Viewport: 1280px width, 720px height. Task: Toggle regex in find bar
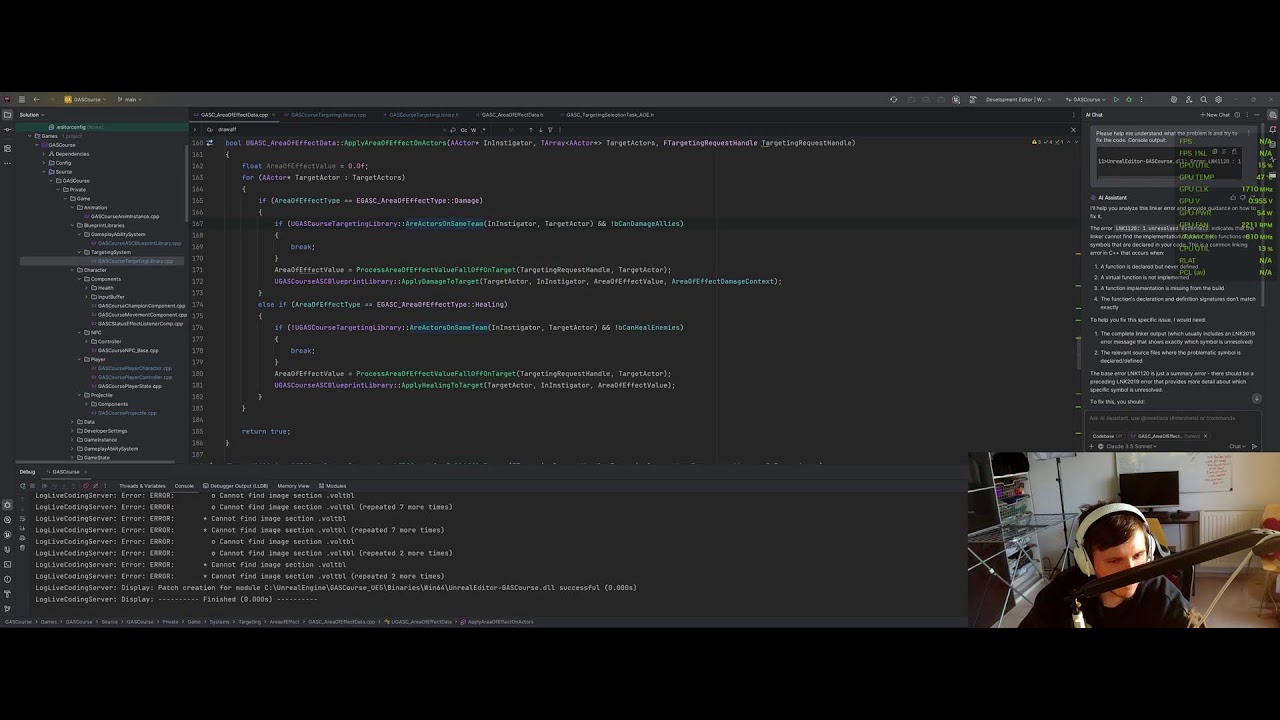[483, 129]
